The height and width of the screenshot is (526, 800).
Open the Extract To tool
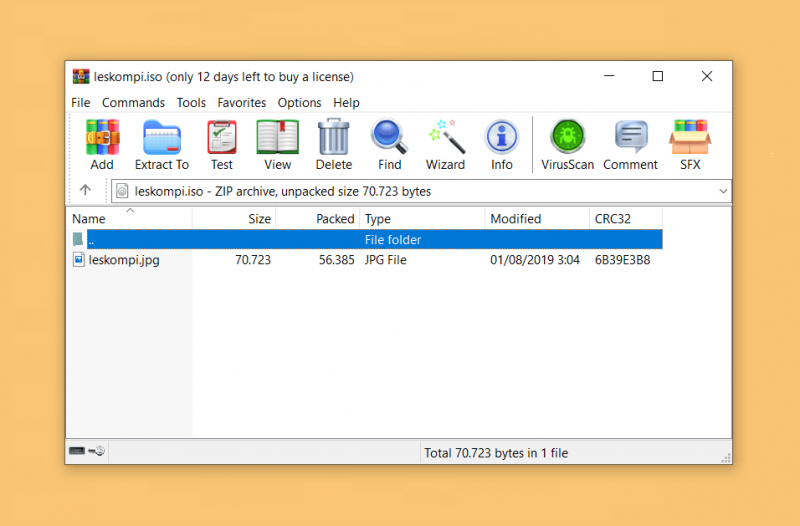click(162, 145)
